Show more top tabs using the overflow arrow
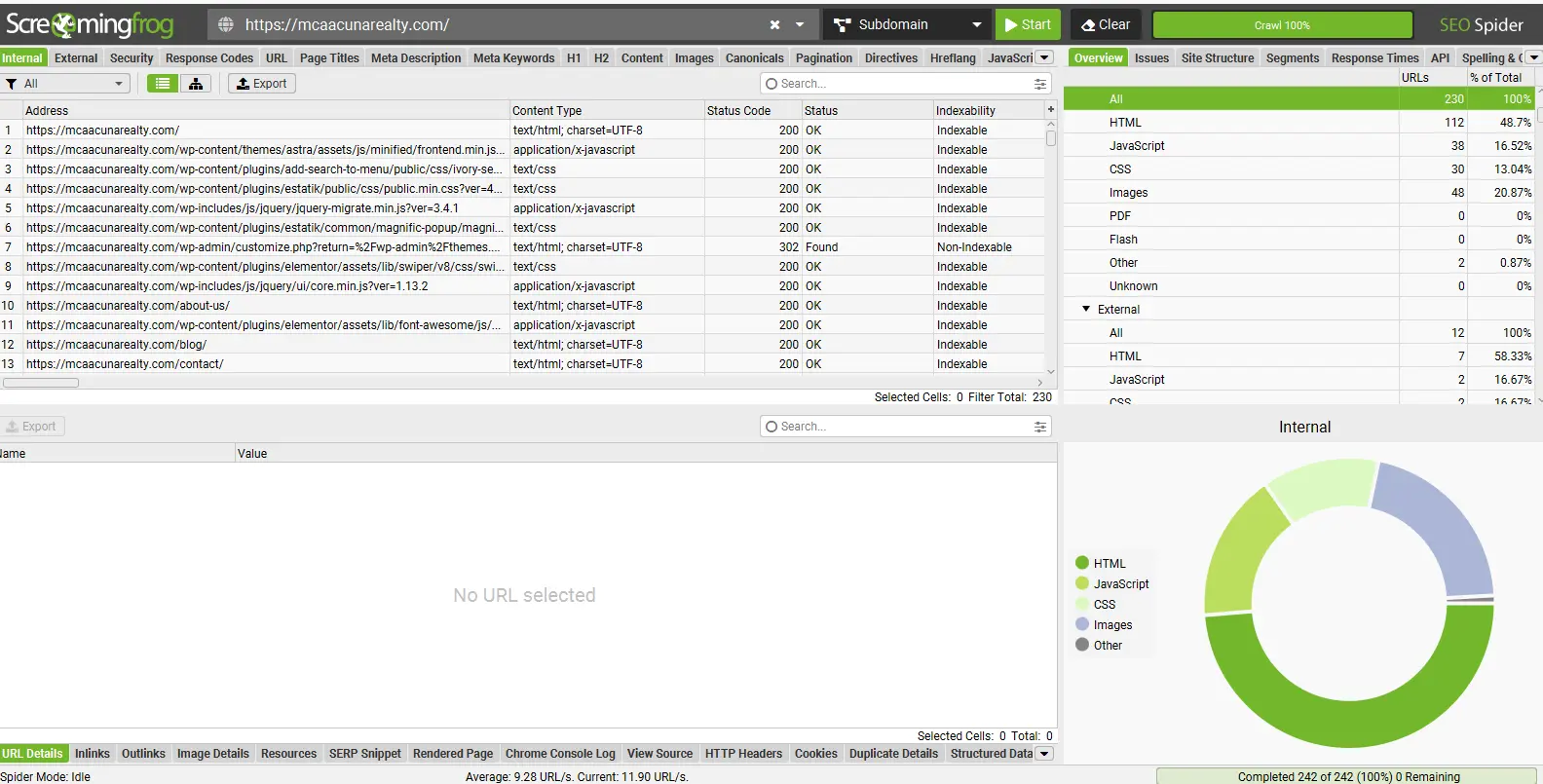1543x784 pixels. click(1044, 57)
